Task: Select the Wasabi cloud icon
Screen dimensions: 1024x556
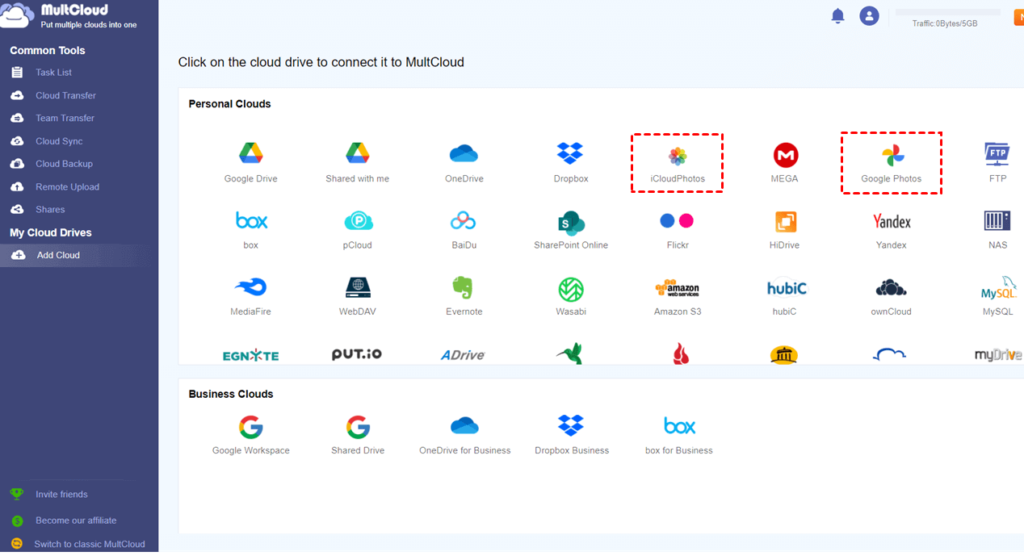Action: pos(571,289)
